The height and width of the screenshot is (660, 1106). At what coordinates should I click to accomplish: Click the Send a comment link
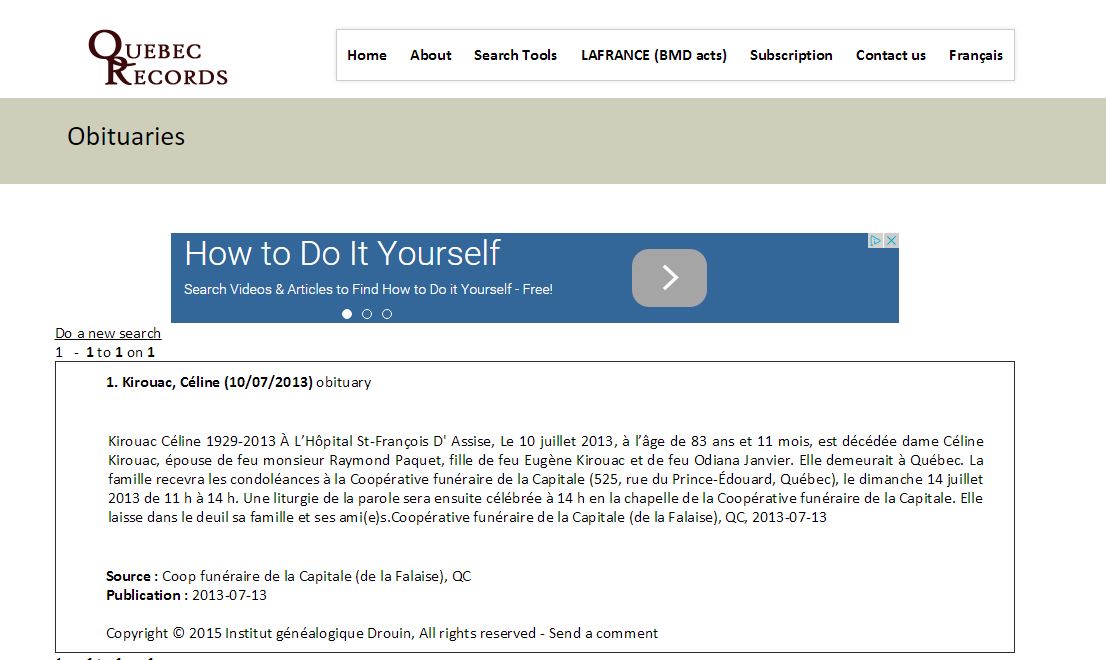click(603, 633)
